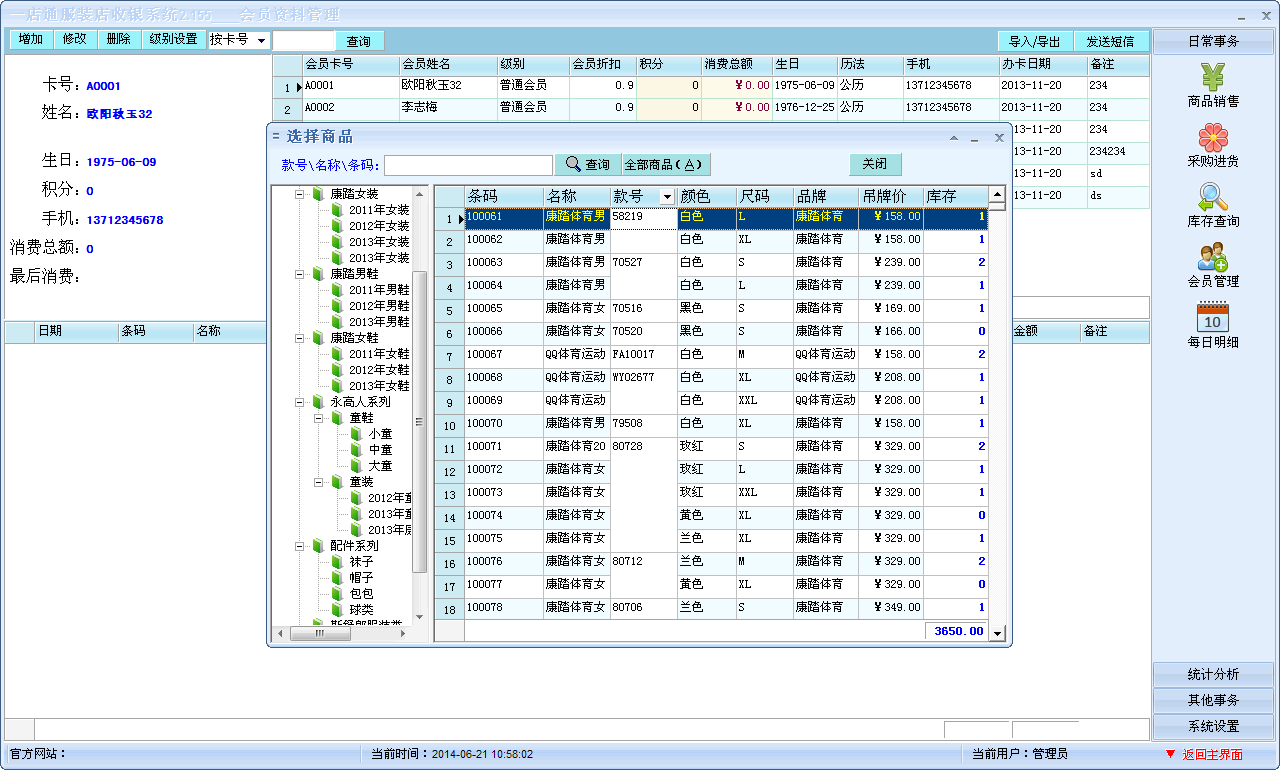Open the 款号 column filter dropdown

(668, 197)
